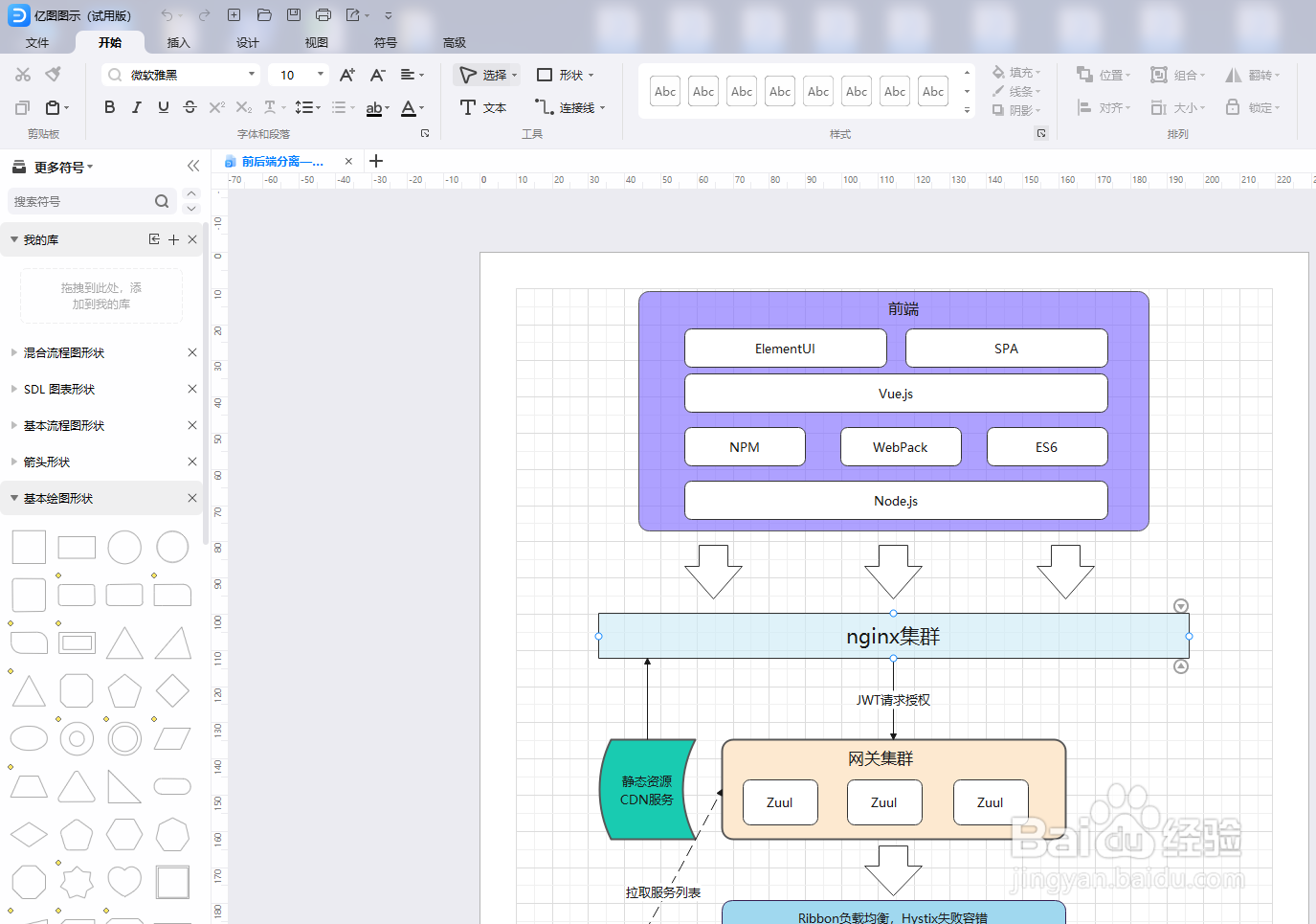Click the Open folder icon in title bar
Image resolution: width=1316 pixels, height=924 pixels.
point(264,15)
